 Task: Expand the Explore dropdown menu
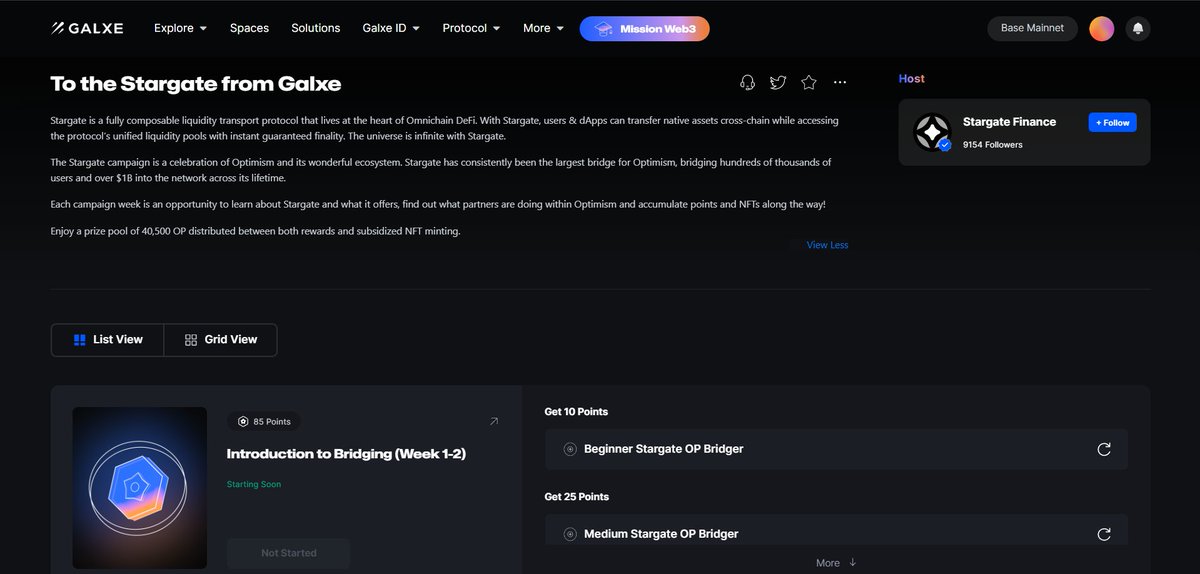click(x=180, y=28)
